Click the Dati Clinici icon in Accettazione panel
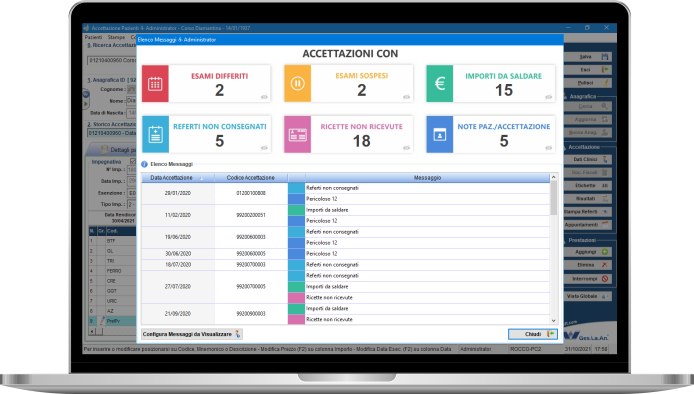 click(605, 159)
